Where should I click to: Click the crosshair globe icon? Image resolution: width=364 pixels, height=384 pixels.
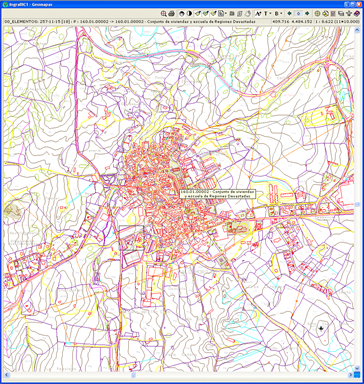318,14
